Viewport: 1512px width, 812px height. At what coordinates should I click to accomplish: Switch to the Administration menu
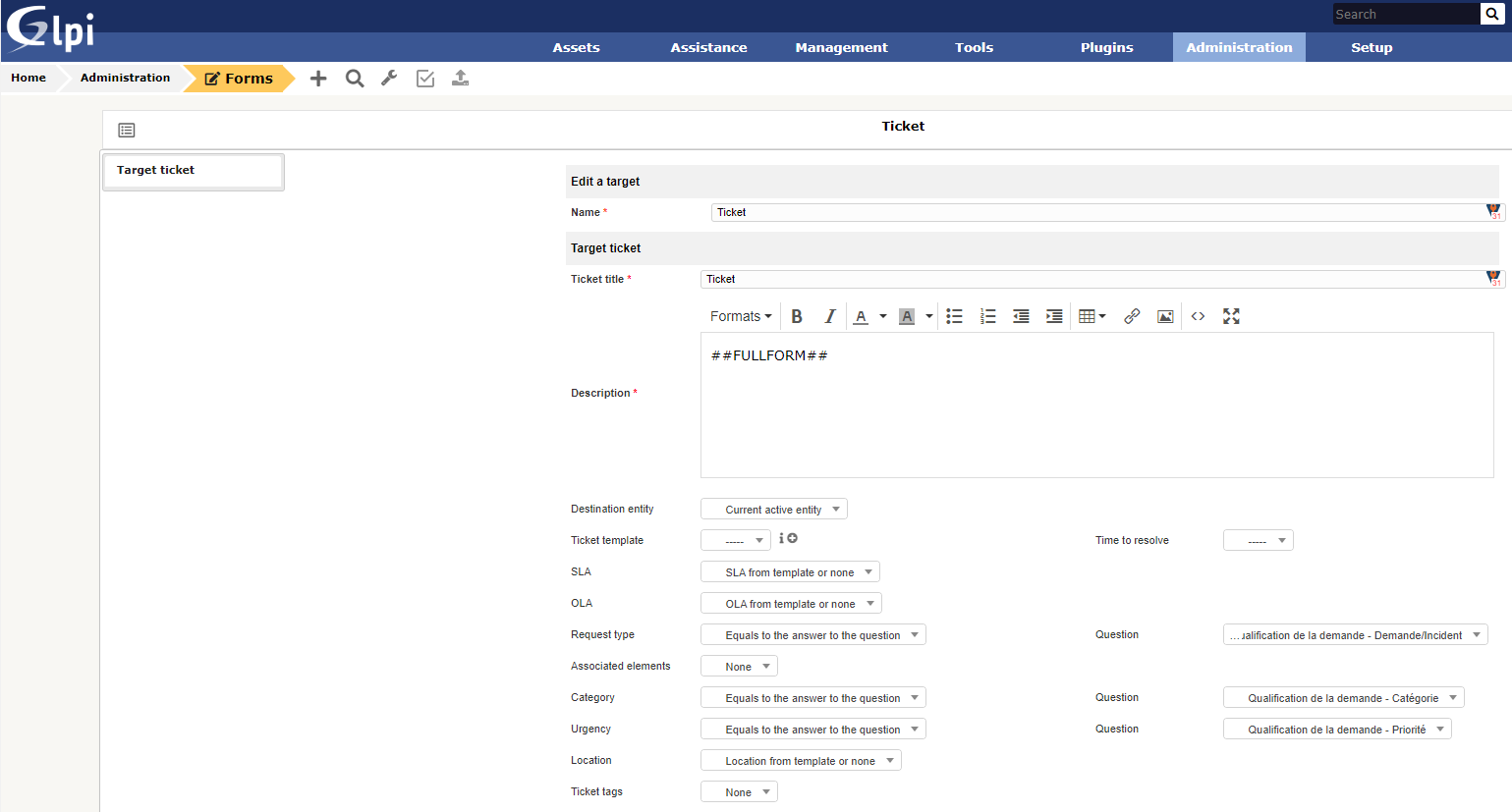(1239, 47)
